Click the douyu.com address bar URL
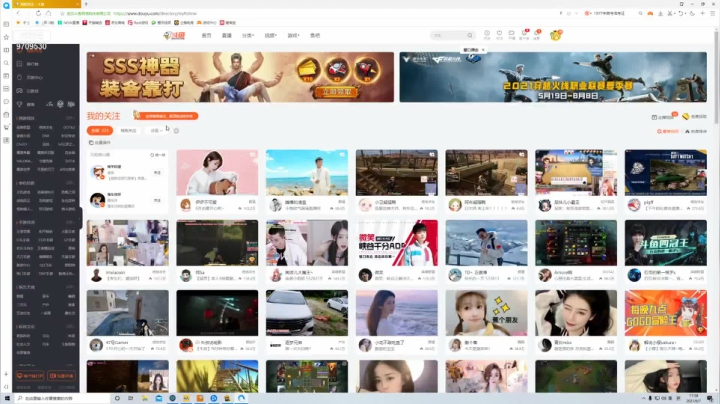 pyautogui.click(x=156, y=14)
